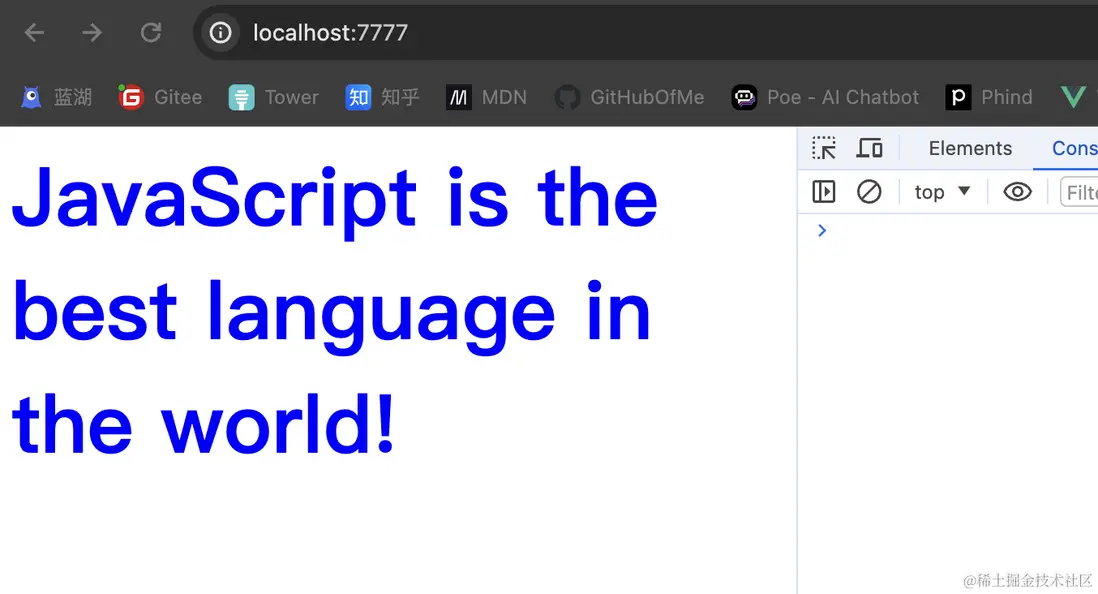
Task: Open the GitHubOfMe bookmark icon
Action: point(568,97)
